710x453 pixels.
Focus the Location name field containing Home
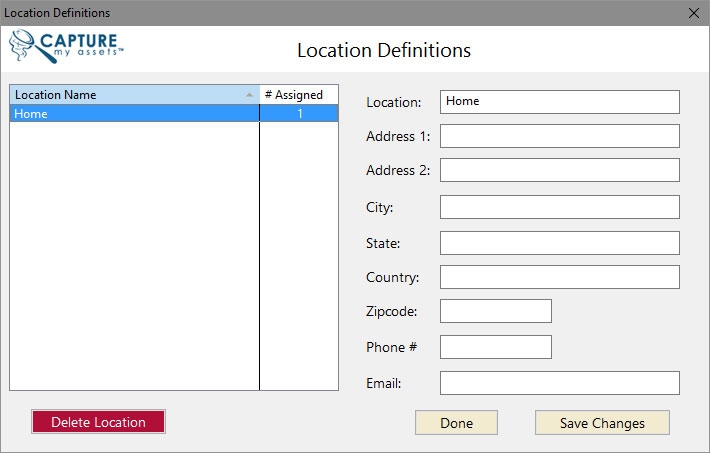(x=559, y=102)
